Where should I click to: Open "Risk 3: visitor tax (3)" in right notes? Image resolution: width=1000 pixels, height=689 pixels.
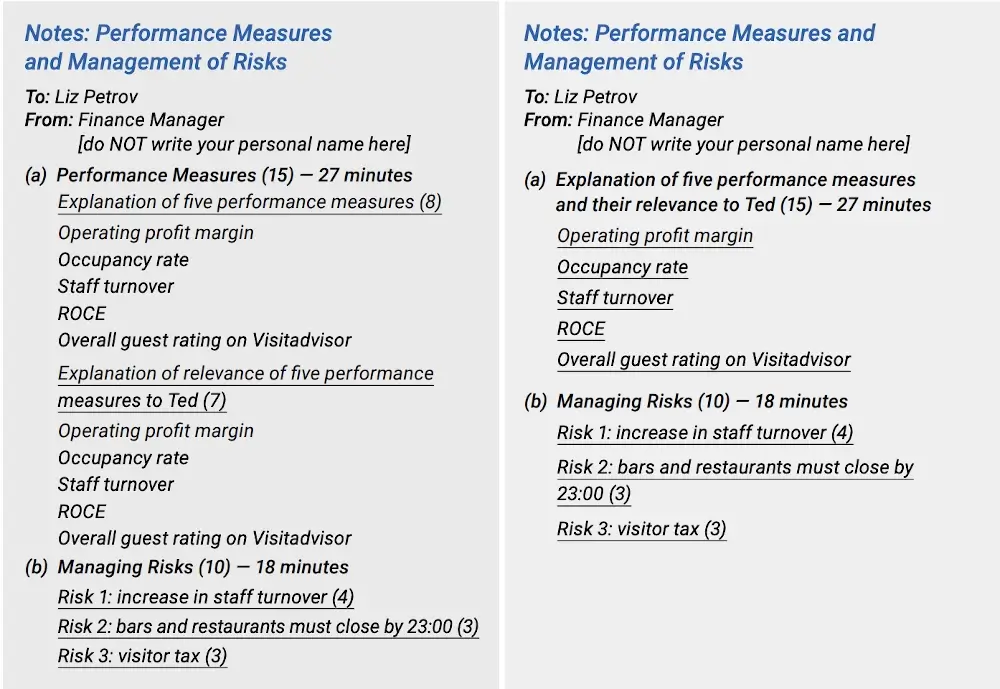[x=641, y=530]
